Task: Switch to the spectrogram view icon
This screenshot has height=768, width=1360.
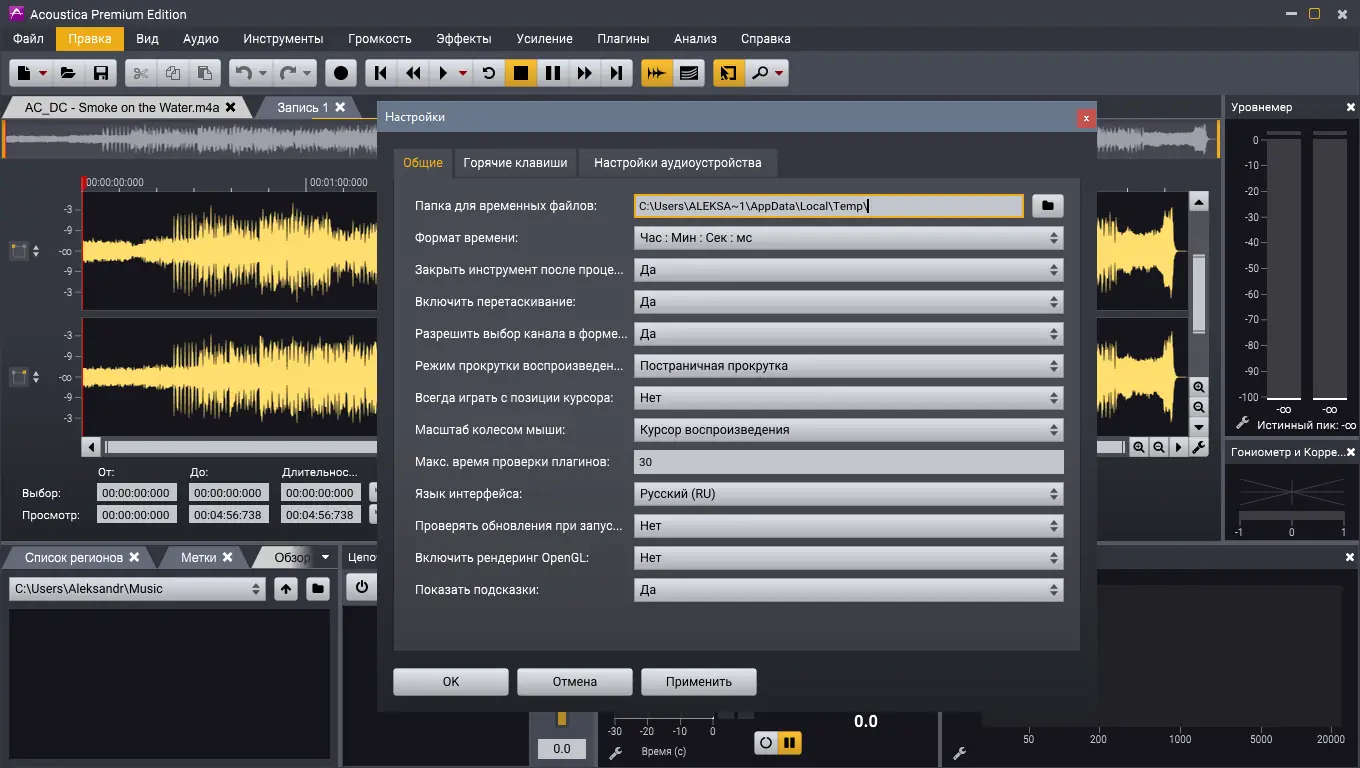Action: pos(688,73)
